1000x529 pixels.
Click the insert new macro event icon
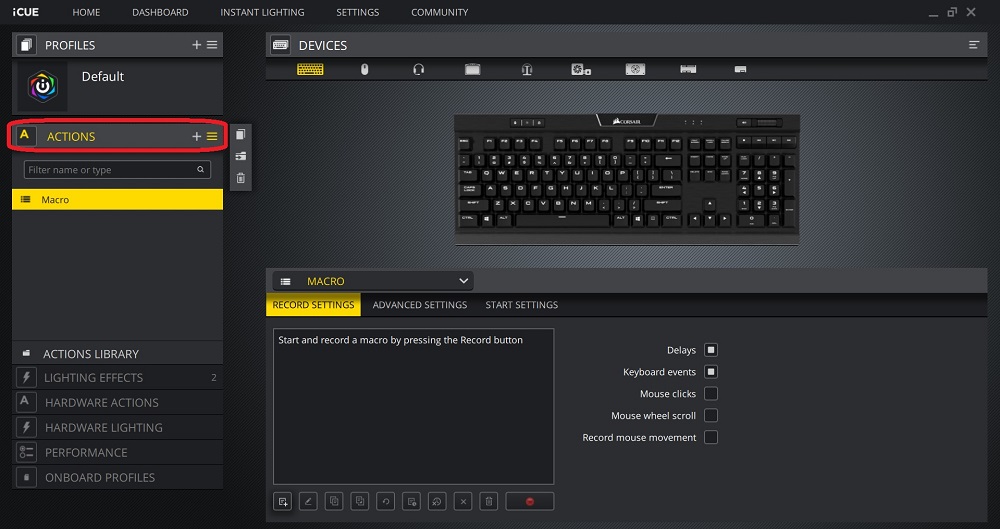pyautogui.click(x=283, y=502)
